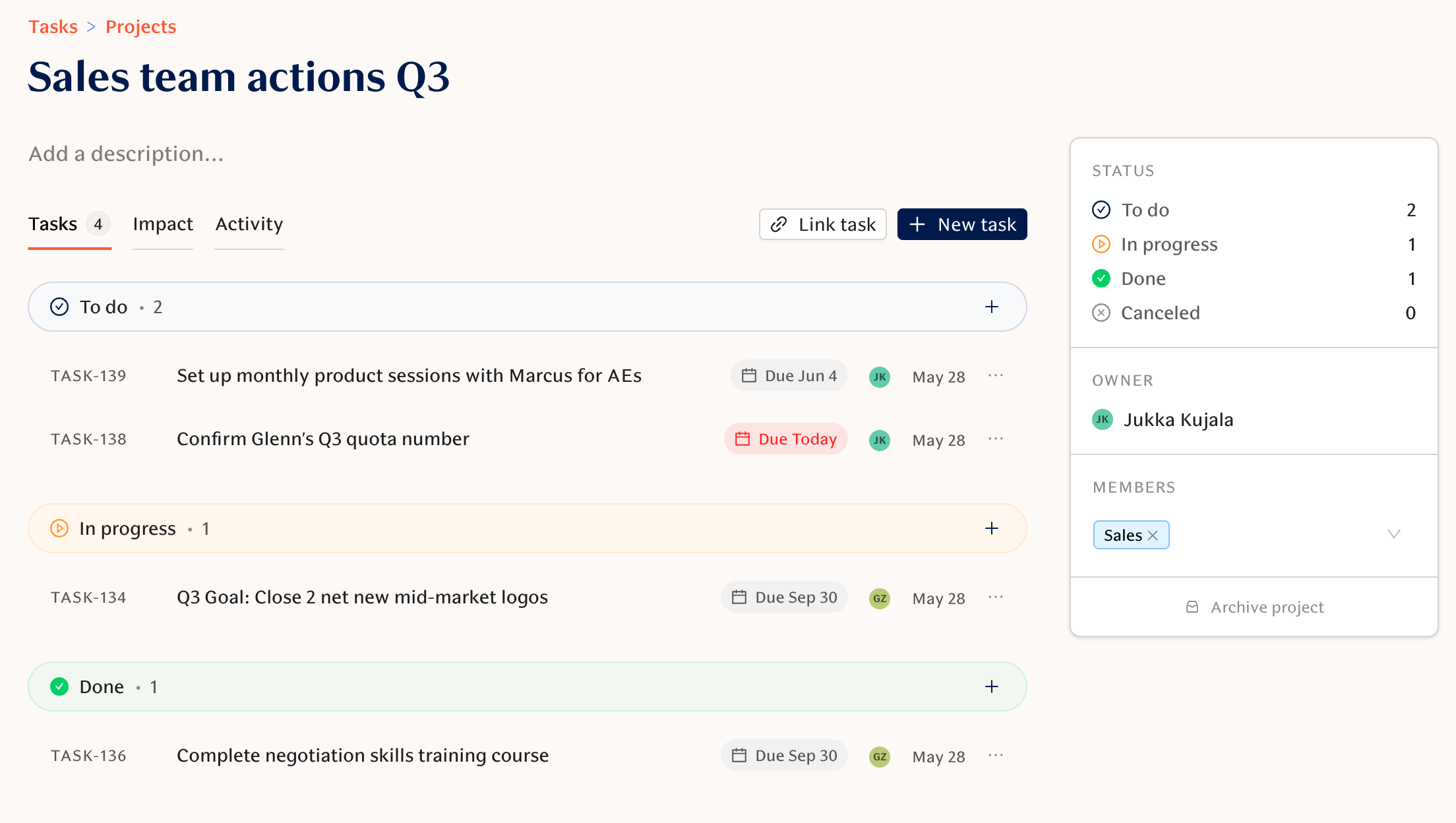Click the Add a description field
This screenshot has height=823, width=1456.
point(126,154)
